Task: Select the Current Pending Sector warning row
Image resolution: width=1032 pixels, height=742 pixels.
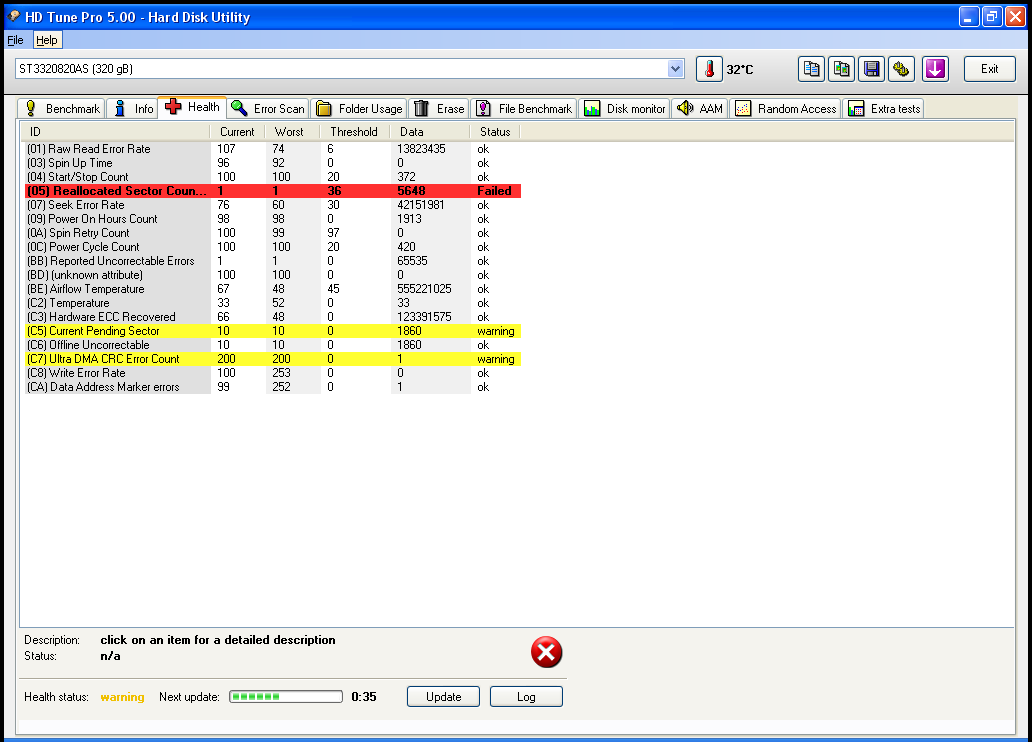Action: [x=273, y=331]
